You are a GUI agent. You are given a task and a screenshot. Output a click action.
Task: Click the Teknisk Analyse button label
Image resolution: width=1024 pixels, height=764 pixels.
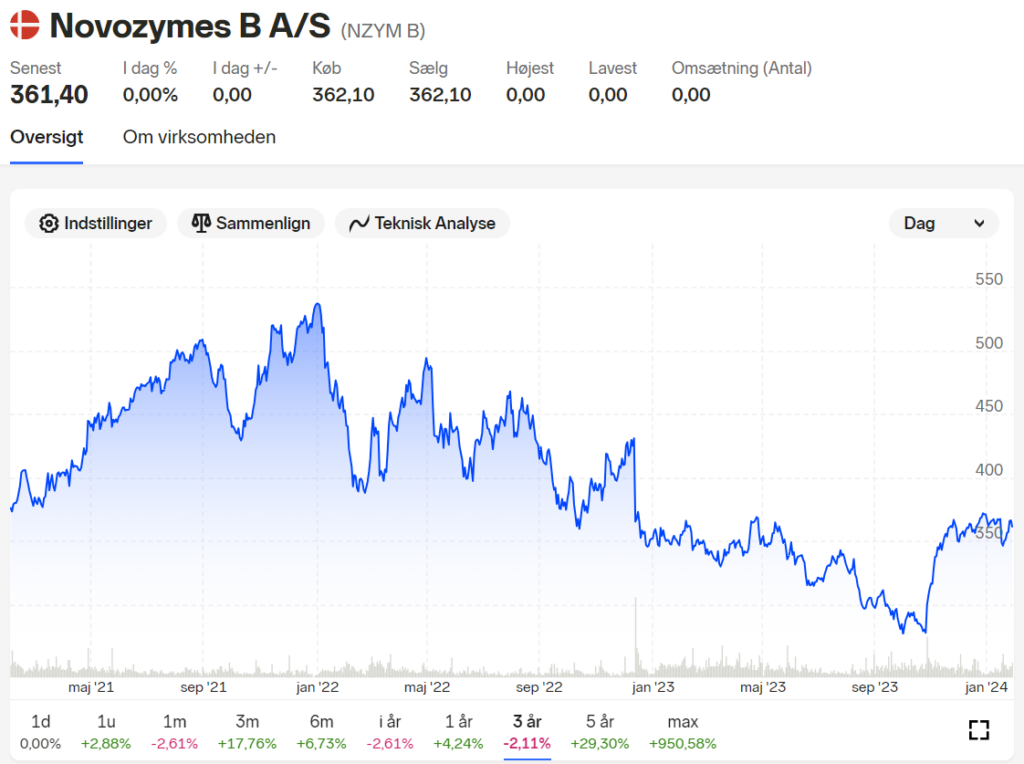[435, 223]
